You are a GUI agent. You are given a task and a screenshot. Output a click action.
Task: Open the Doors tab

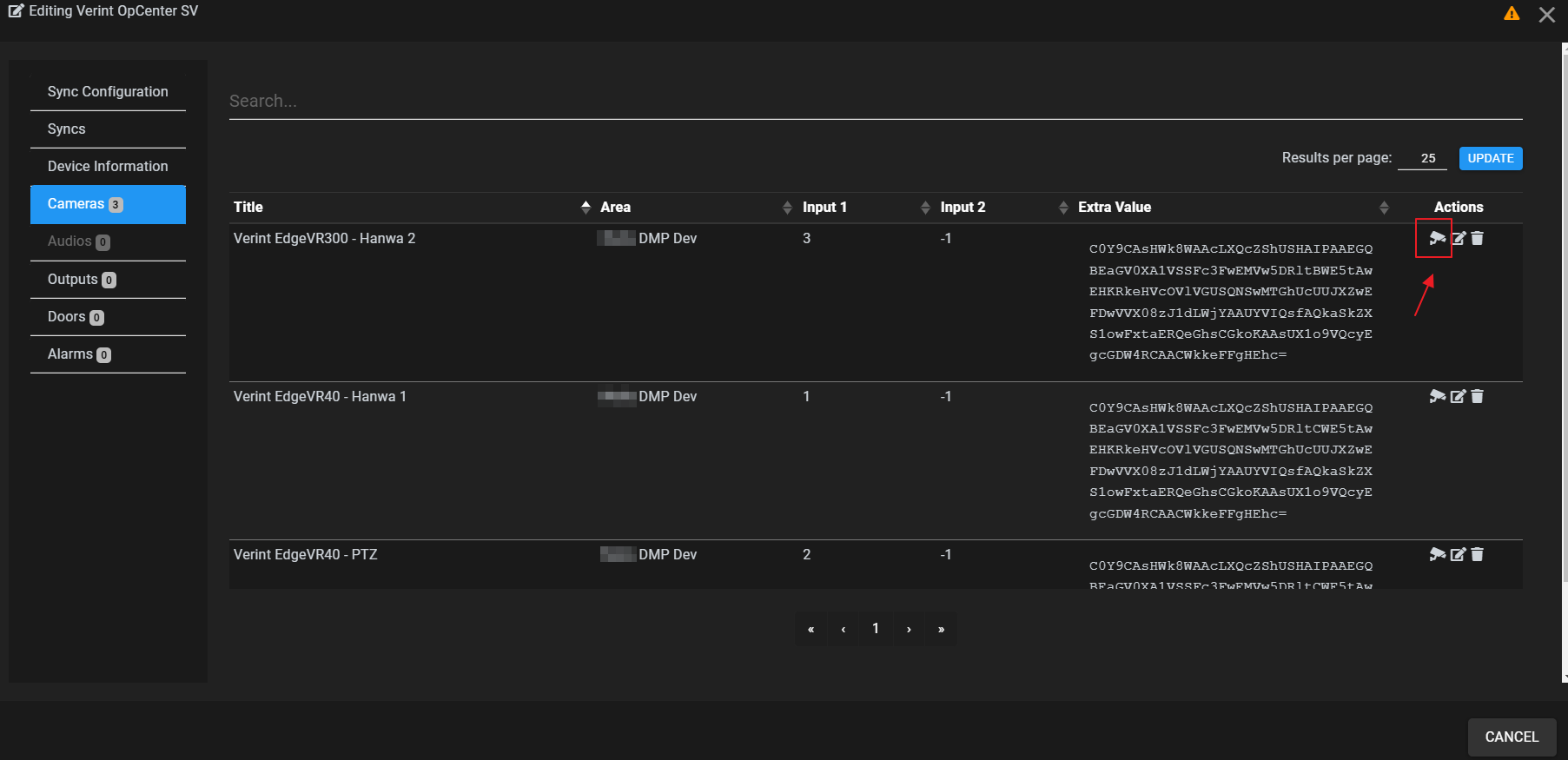pos(108,317)
